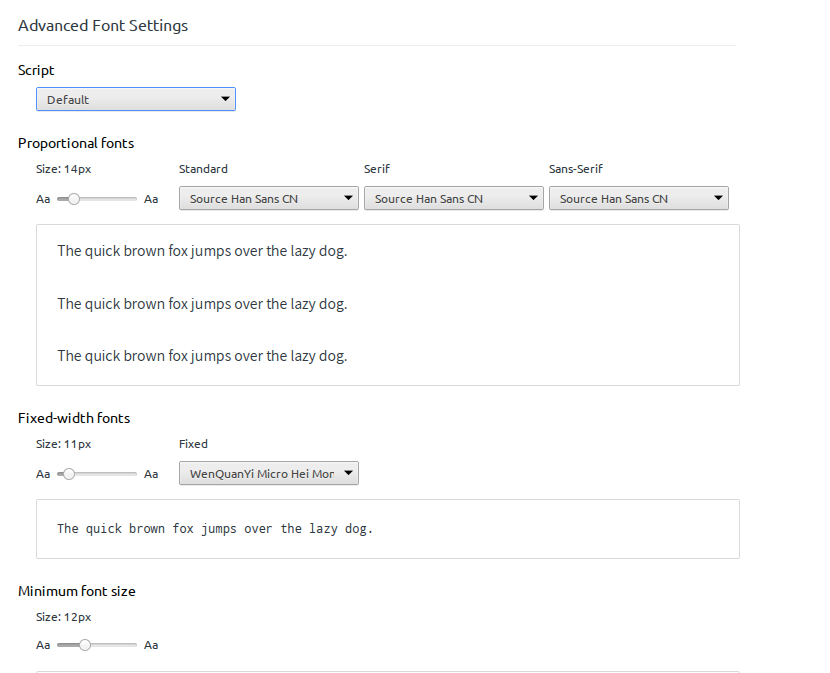Click the minimum font size slider handle

click(85, 645)
